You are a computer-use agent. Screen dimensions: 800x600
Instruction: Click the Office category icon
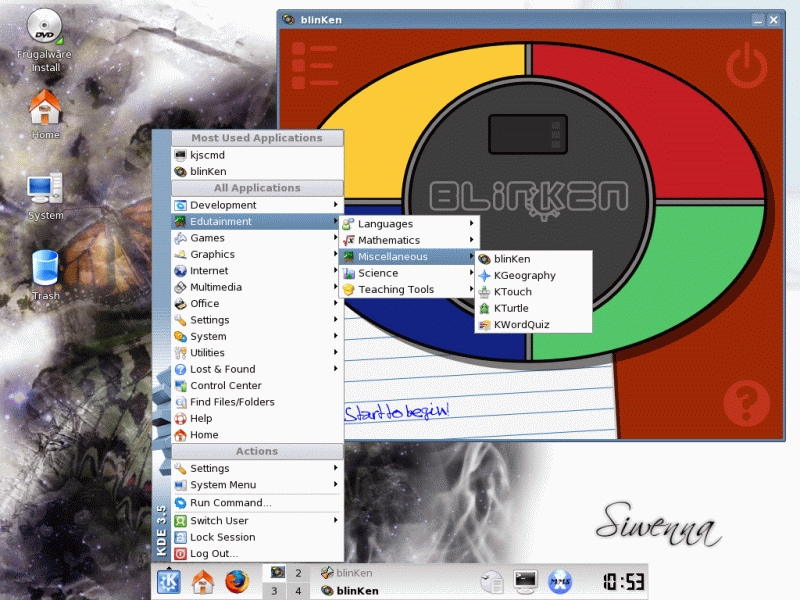(180, 304)
